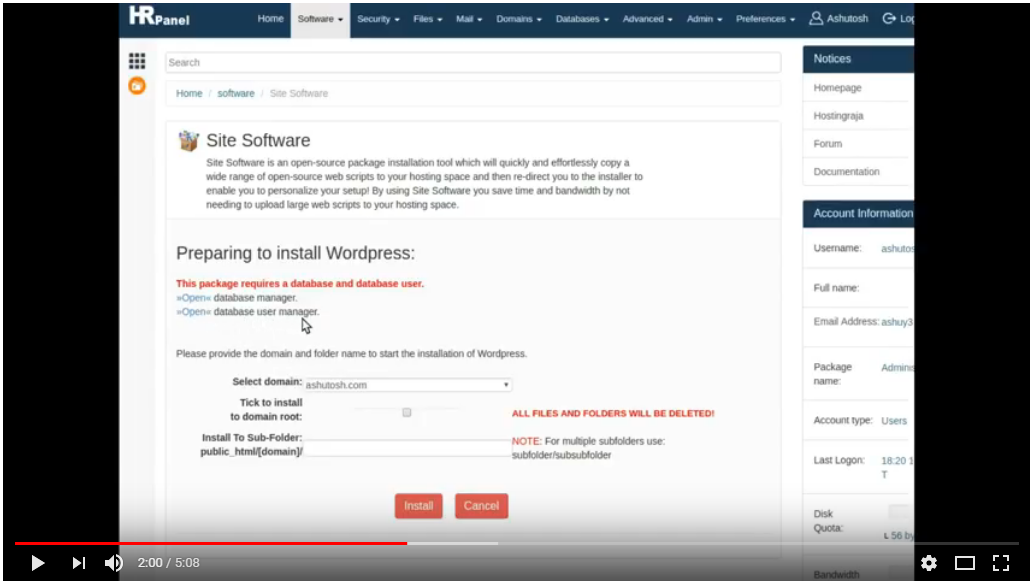Expand the Domains menu
This screenshot has width=1031, height=584.
519,19
